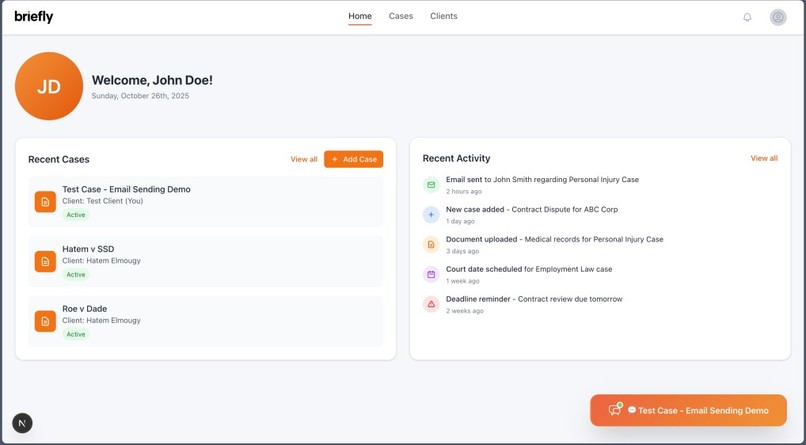
Task: Open the user profile avatar menu
Action: click(x=778, y=17)
